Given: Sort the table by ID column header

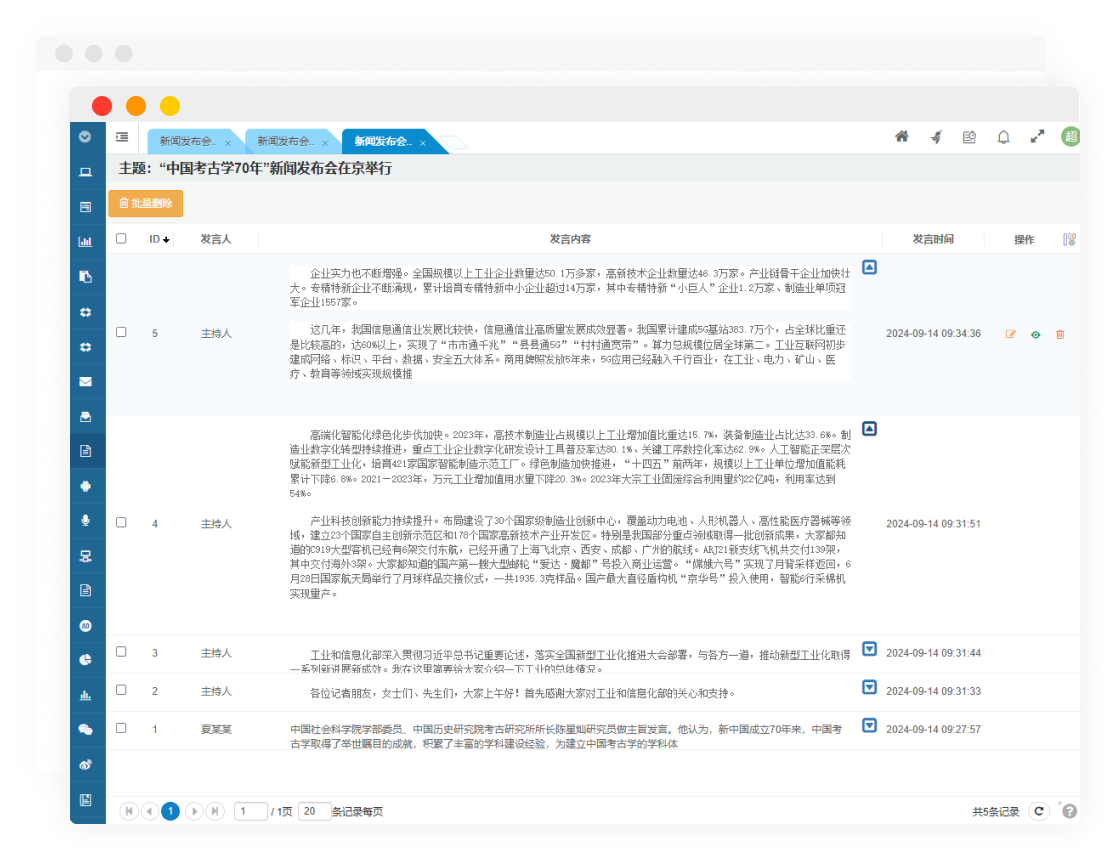Looking at the screenshot, I should (x=159, y=239).
